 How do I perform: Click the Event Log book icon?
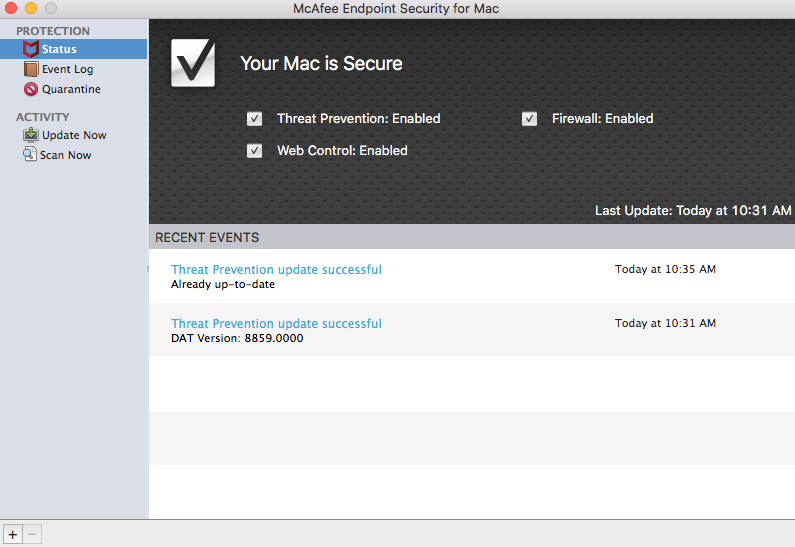pyautogui.click(x=31, y=69)
